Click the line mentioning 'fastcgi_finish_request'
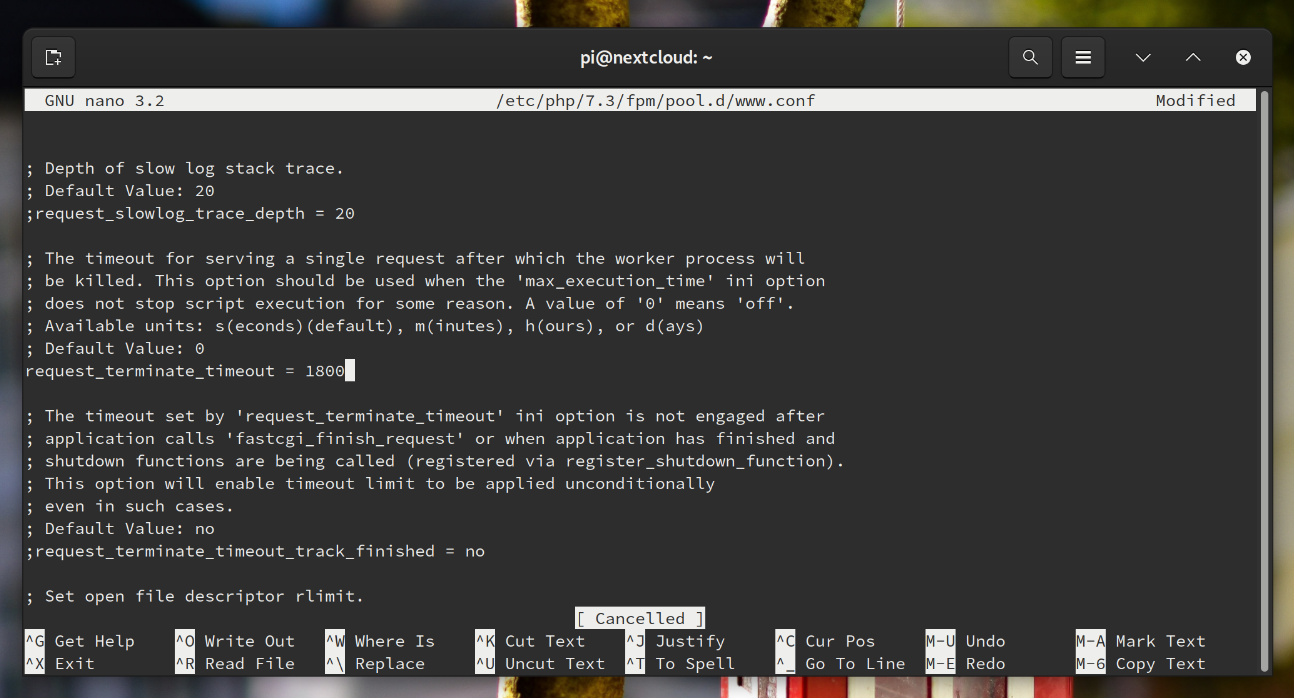This screenshot has width=1294, height=698. click(x=430, y=438)
